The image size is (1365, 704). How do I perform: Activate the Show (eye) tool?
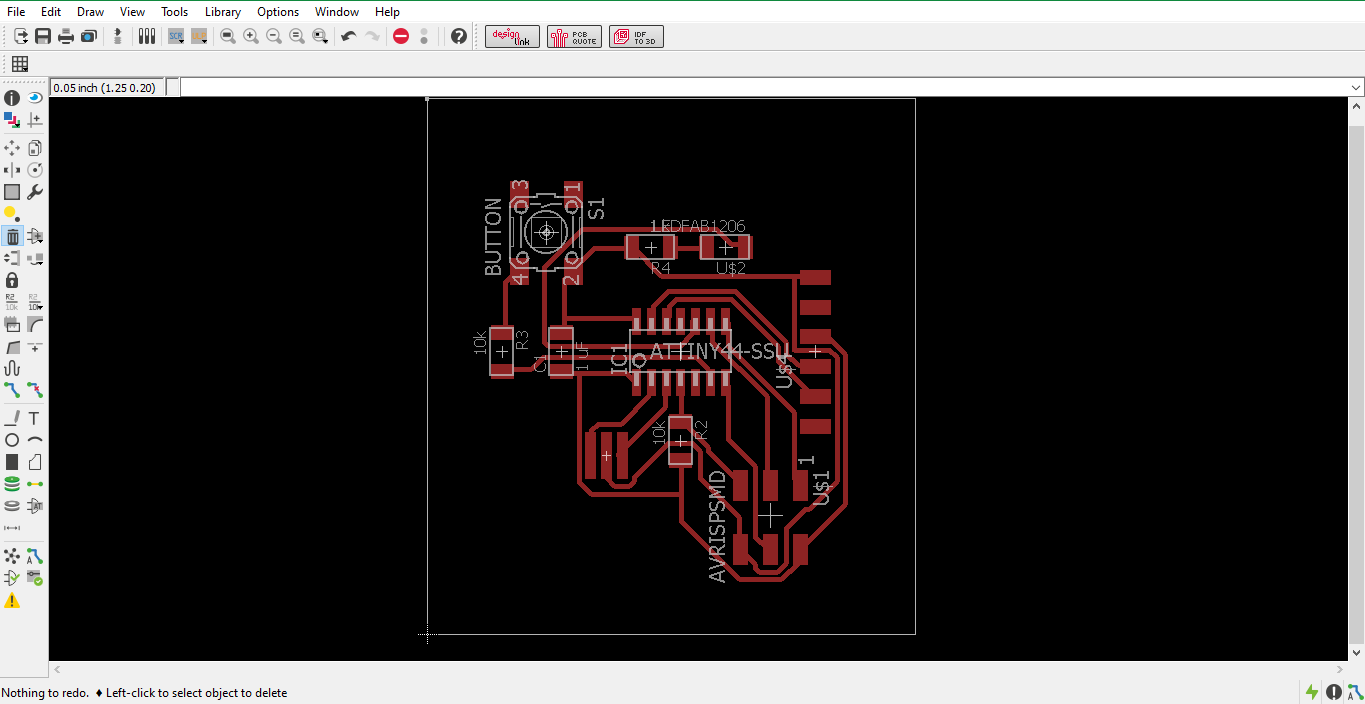[x=35, y=98]
